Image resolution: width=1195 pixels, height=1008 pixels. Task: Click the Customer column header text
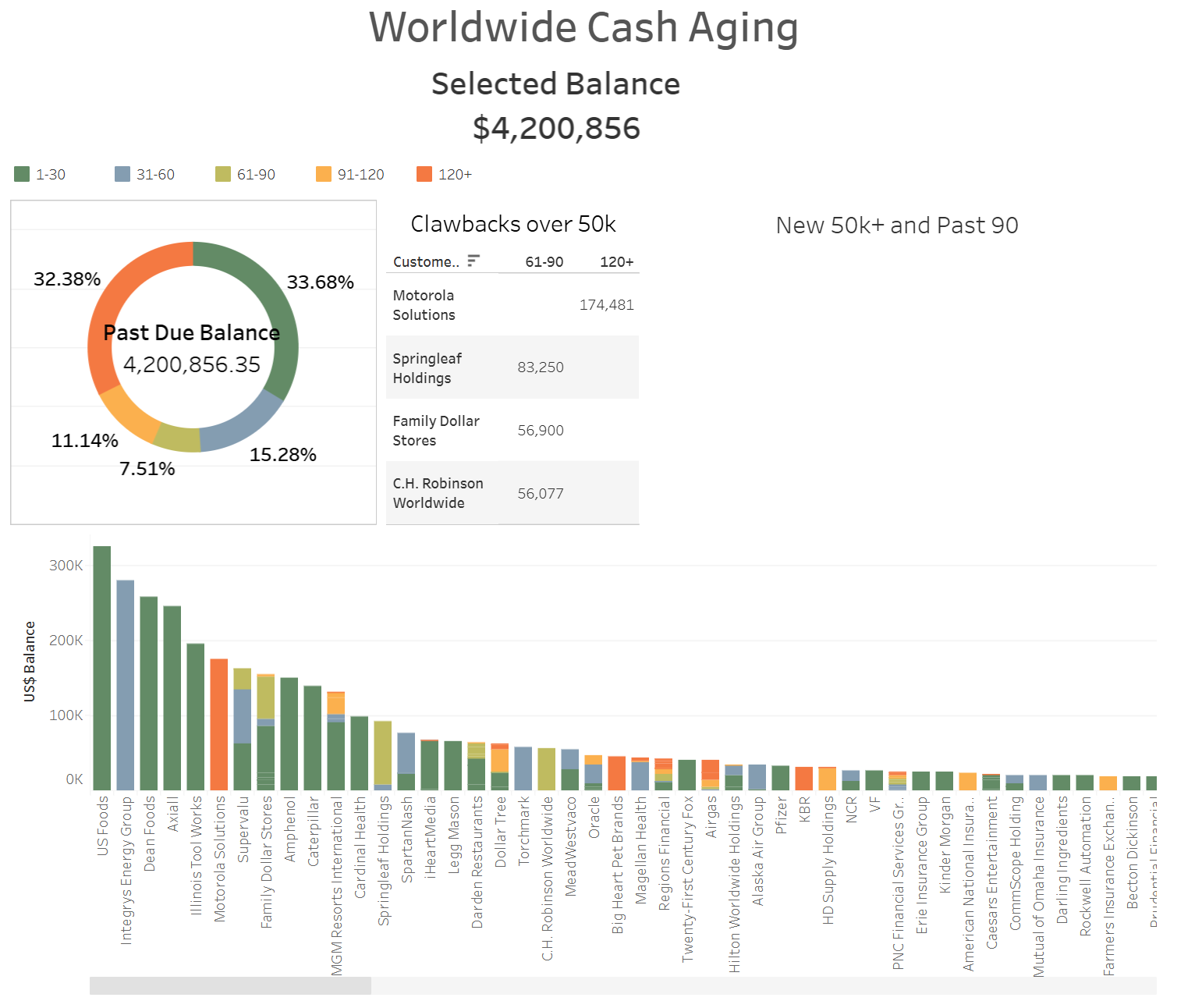[426, 262]
